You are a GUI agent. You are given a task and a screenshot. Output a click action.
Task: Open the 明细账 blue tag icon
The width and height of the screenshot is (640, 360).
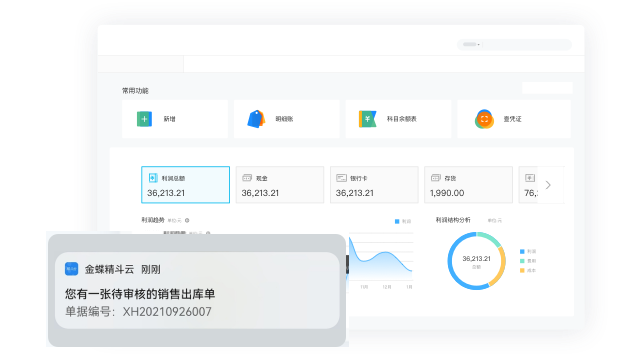tap(256, 119)
